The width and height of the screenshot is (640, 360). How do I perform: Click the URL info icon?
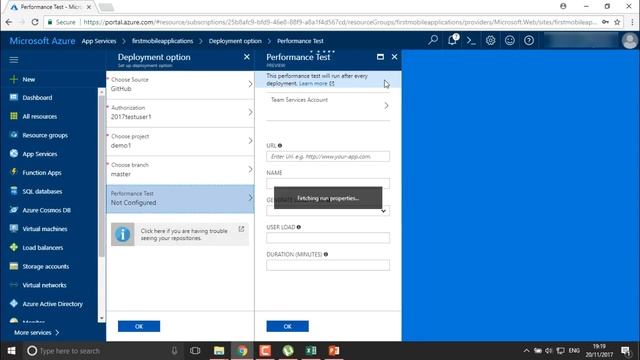pos(280,146)
